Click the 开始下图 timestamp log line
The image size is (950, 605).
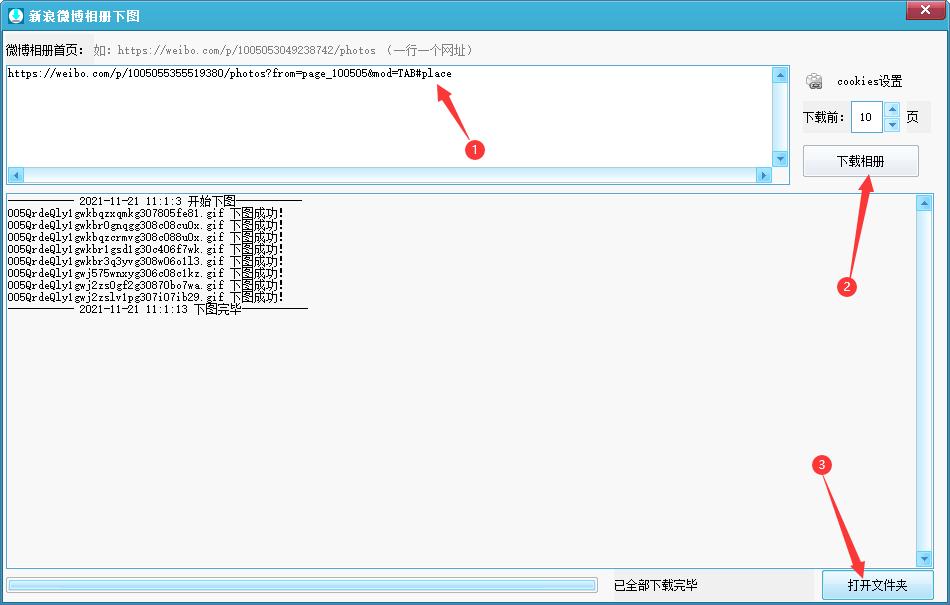pyautogui.click(x=154, y=201)
